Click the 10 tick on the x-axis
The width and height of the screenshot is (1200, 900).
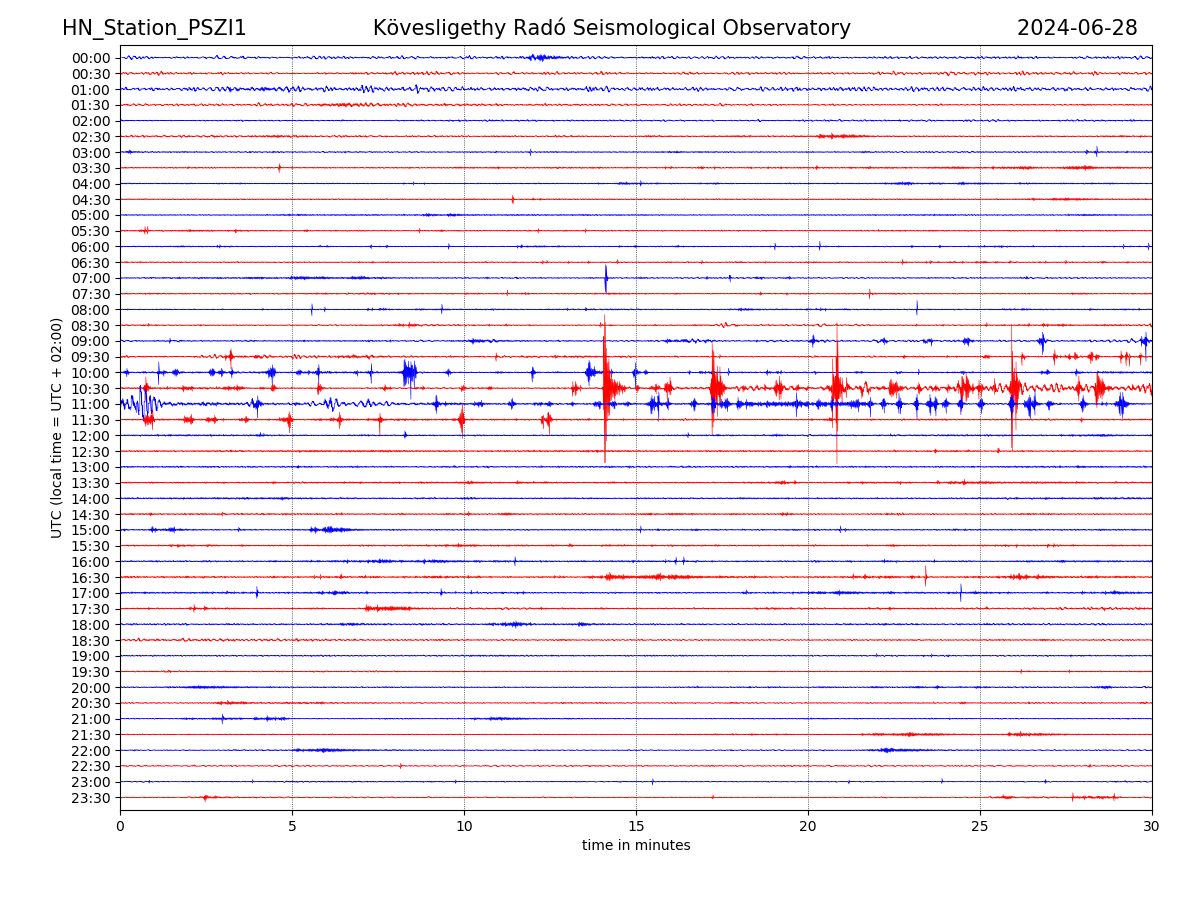click(x=464, y=826)
